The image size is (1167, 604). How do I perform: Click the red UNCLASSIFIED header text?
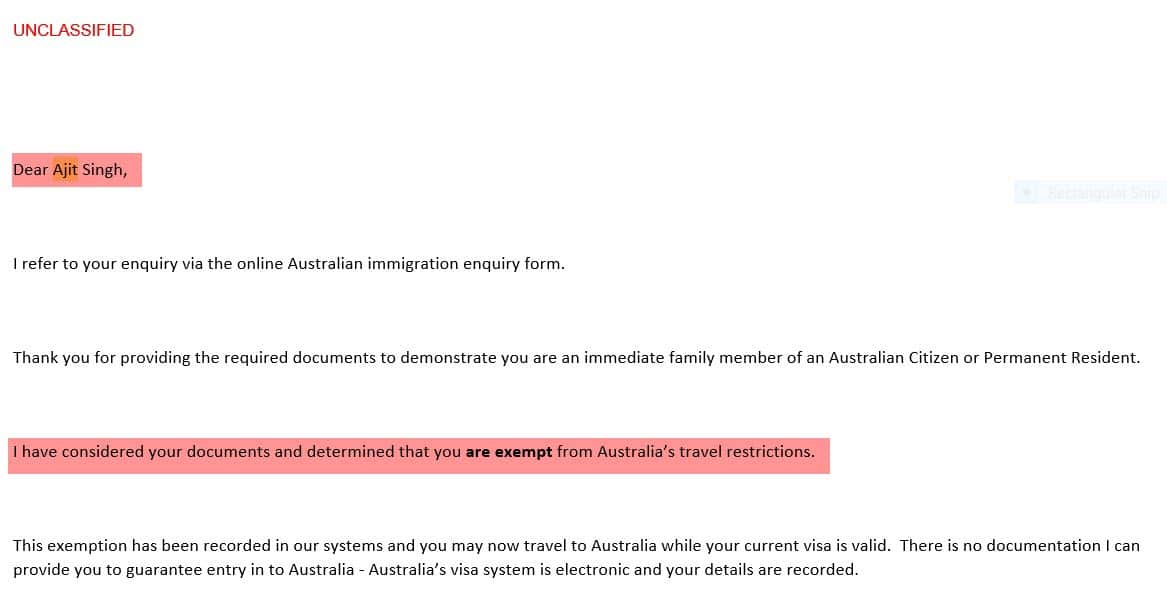[x=73, y=30]
